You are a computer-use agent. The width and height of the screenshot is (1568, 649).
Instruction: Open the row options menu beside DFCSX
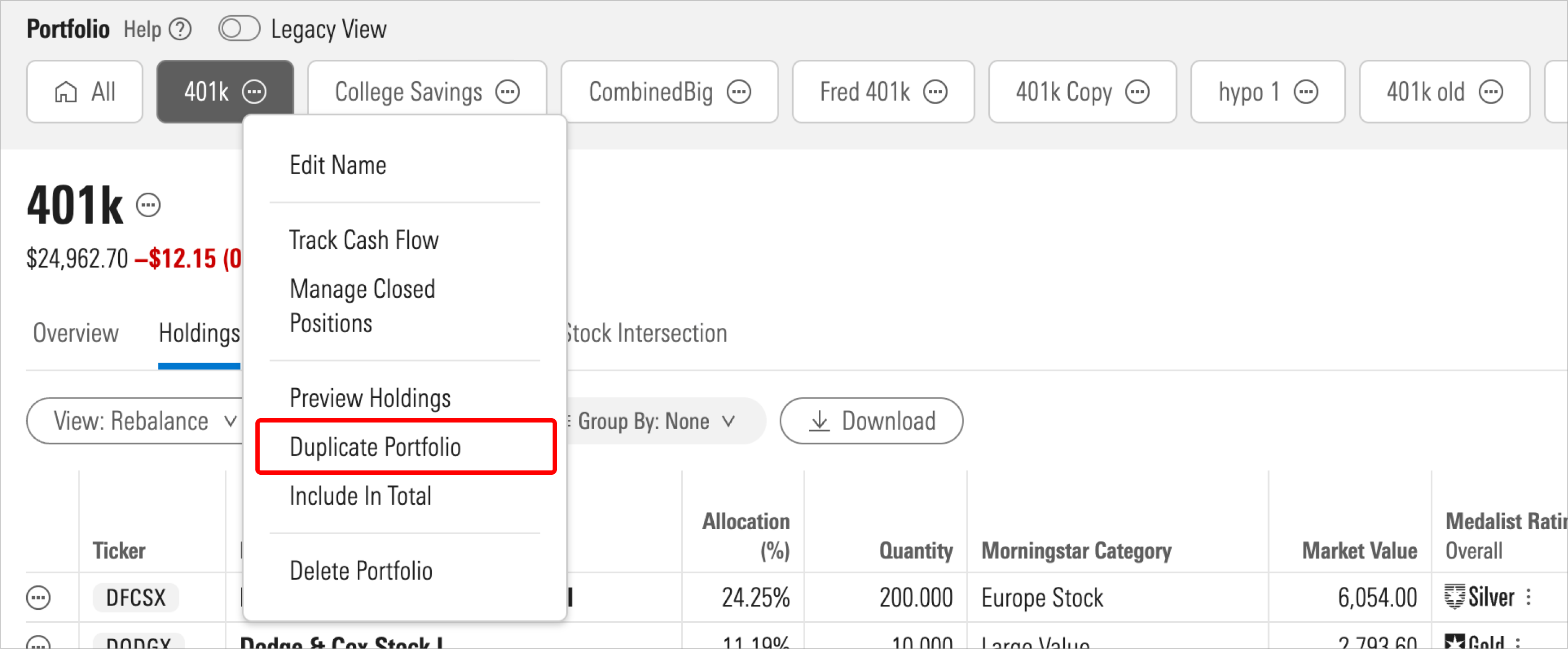tap(38, 597)
